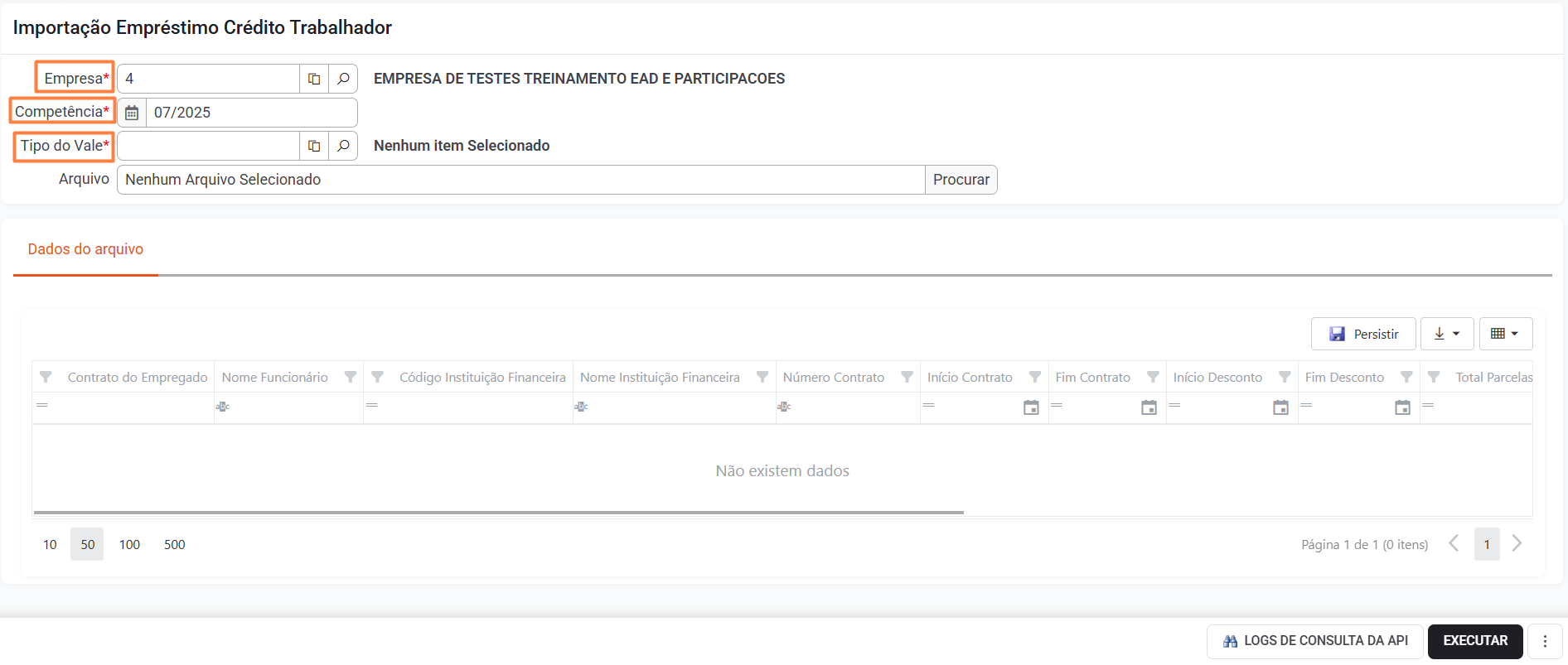Screen dimensions: 1568x665
Task: Go to next page arrow
Action: pyautogui.click(x=1517, y=543)
